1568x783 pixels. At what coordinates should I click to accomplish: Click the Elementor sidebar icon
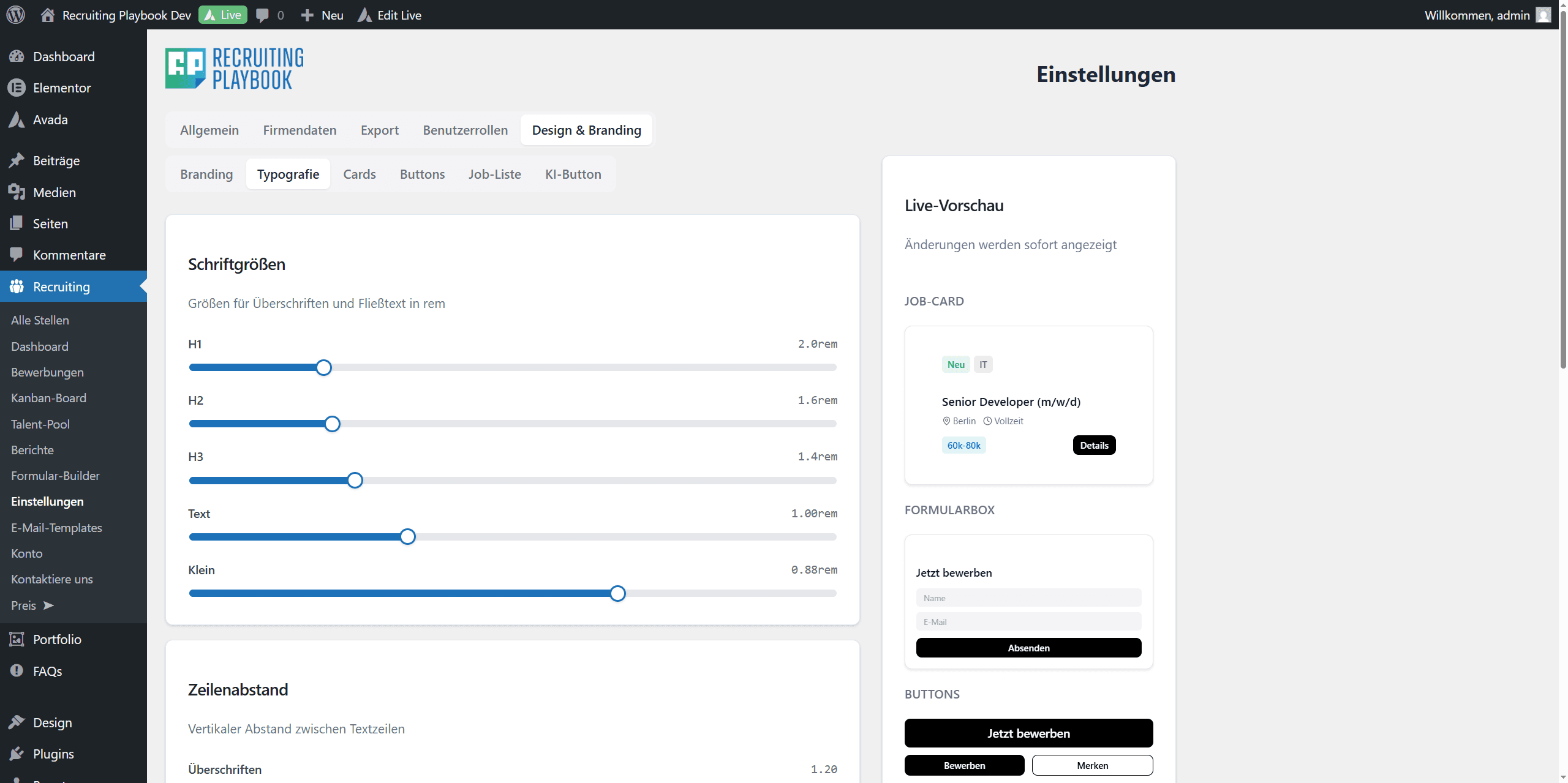coord(17,88)
